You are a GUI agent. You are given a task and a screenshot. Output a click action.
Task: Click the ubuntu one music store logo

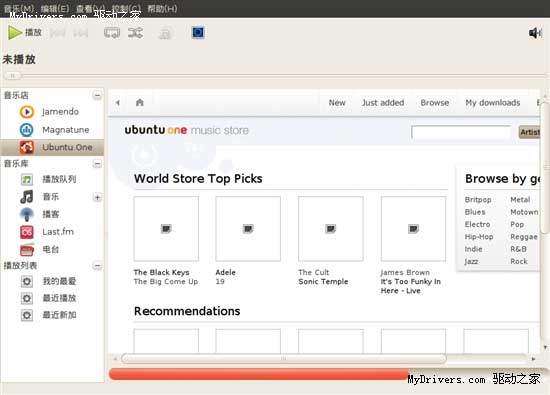[187, 130]
